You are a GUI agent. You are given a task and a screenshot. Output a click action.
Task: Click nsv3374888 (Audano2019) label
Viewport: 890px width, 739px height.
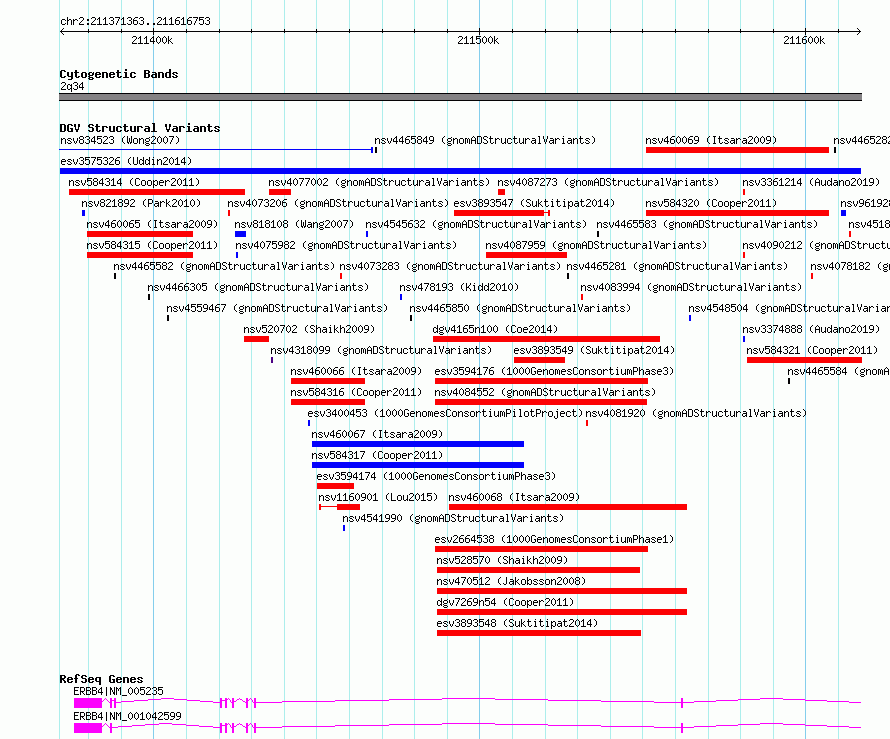point(811,329)
